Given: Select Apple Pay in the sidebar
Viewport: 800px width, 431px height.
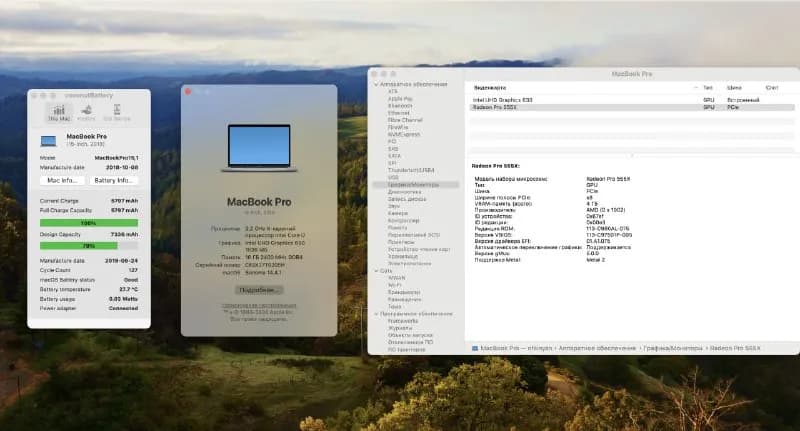Looking at the screenshot, I should coord(400,98).
